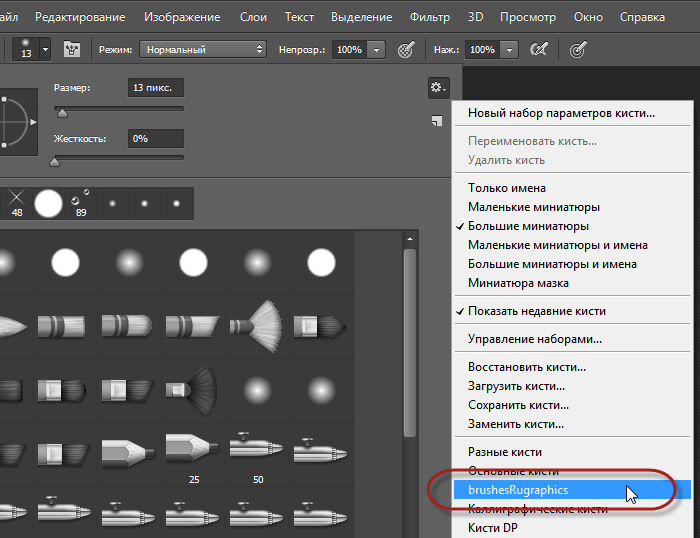
Task: Pick the recent brush sized 48
Action: 17,203
